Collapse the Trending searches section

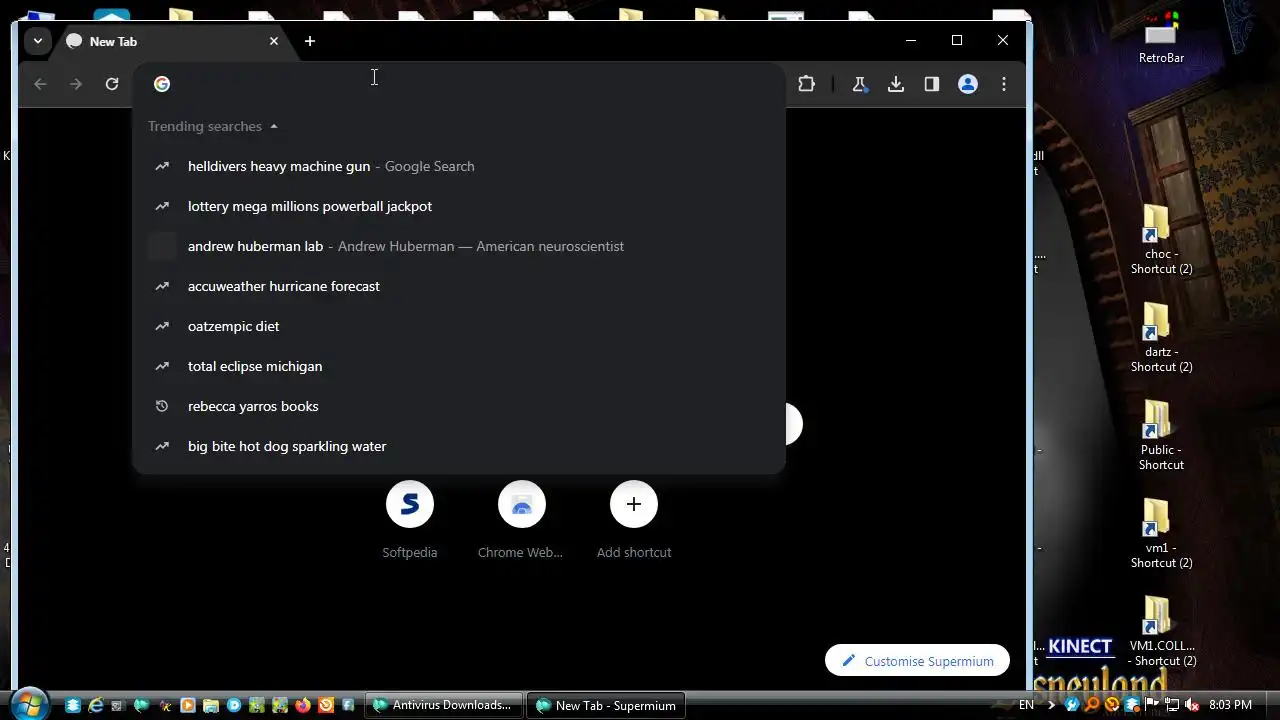coord(212,126)
